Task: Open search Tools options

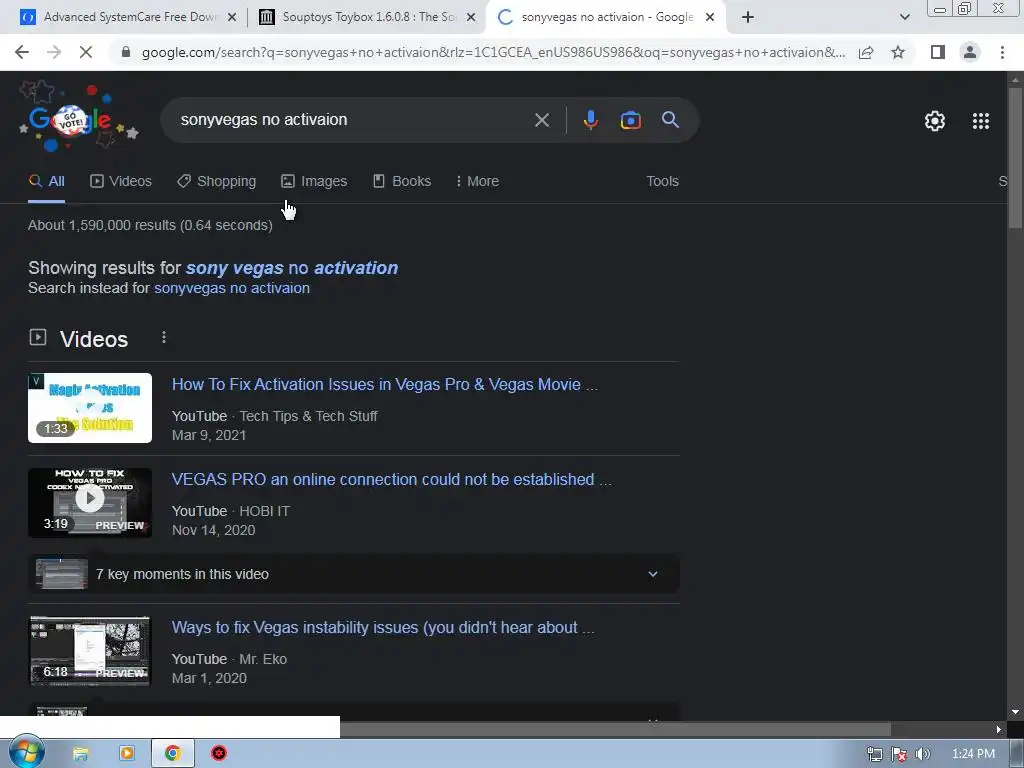Action: click(662, 182)
